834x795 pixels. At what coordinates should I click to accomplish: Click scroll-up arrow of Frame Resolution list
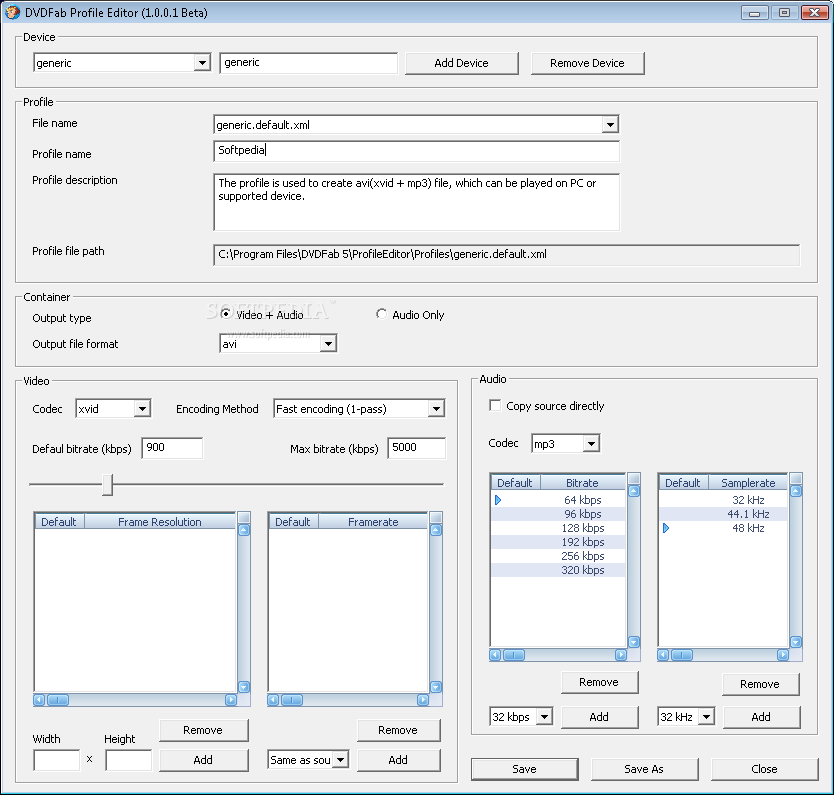click(244, 530)
